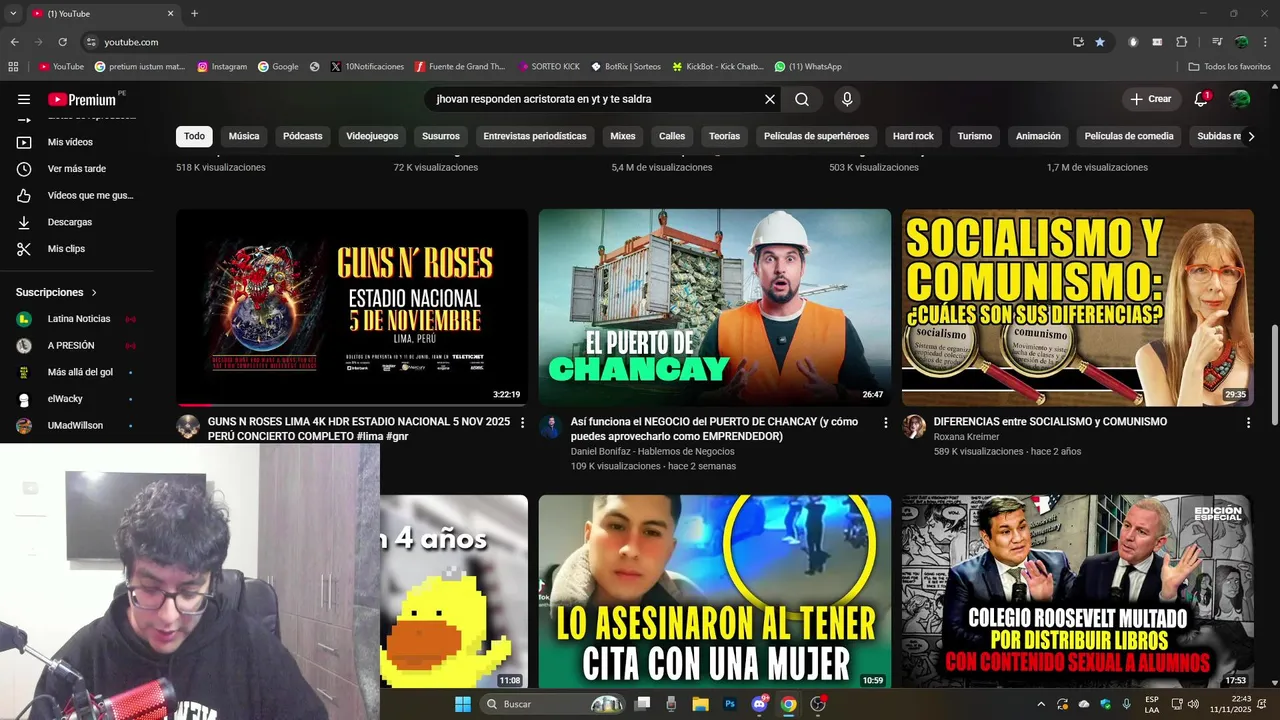Open the Instagram bookmark
Viewport: 1280px width, 720px height.
[222, 67]
